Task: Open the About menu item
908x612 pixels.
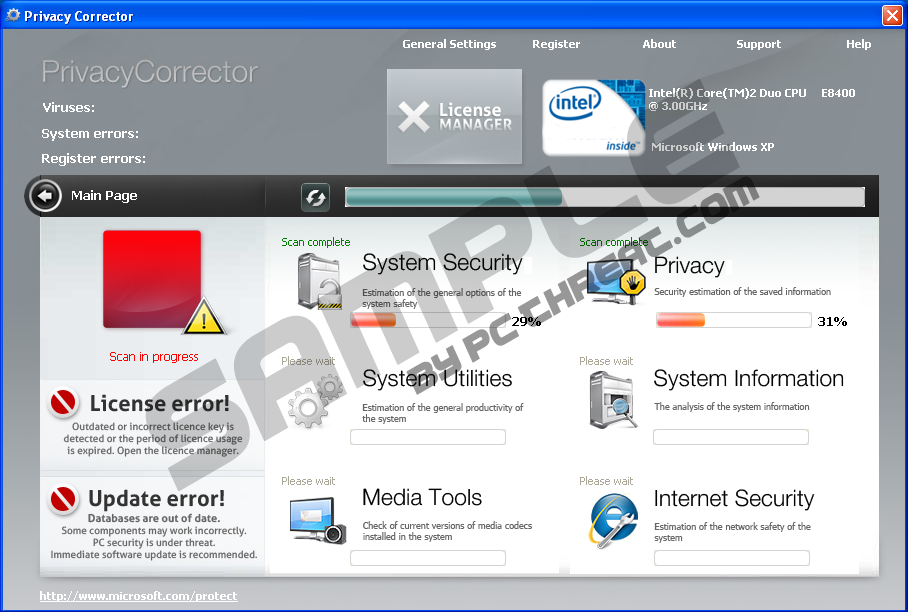Action: click(x=659, y=44)
